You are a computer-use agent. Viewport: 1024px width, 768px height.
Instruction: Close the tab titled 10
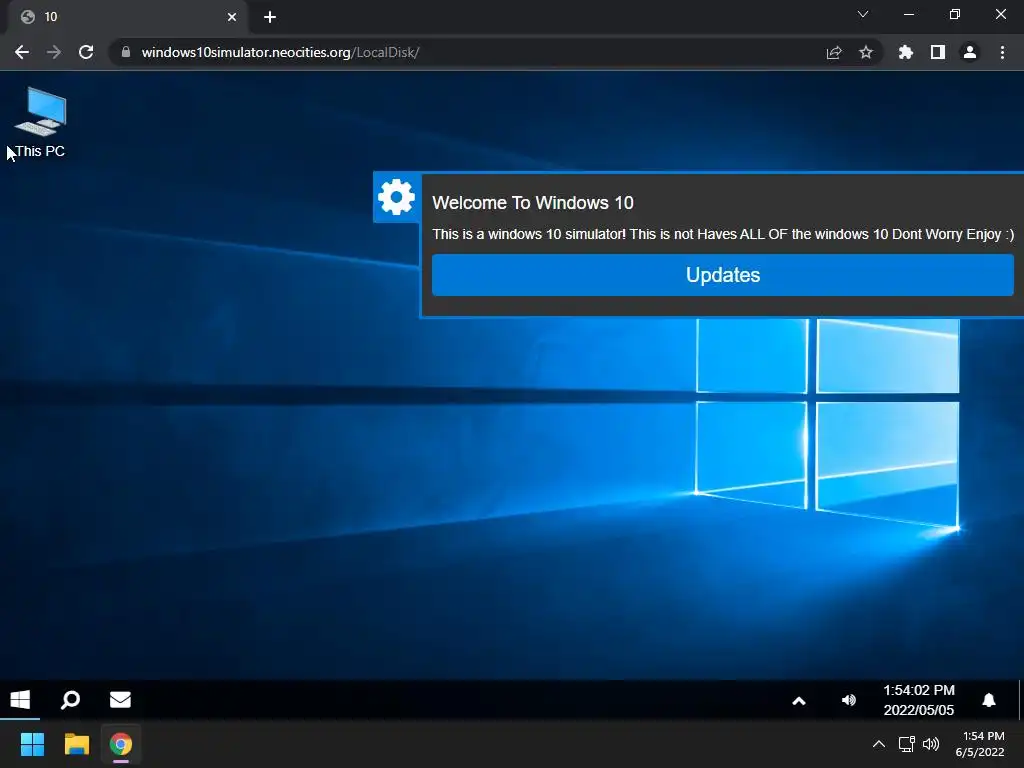pos(232,17)
